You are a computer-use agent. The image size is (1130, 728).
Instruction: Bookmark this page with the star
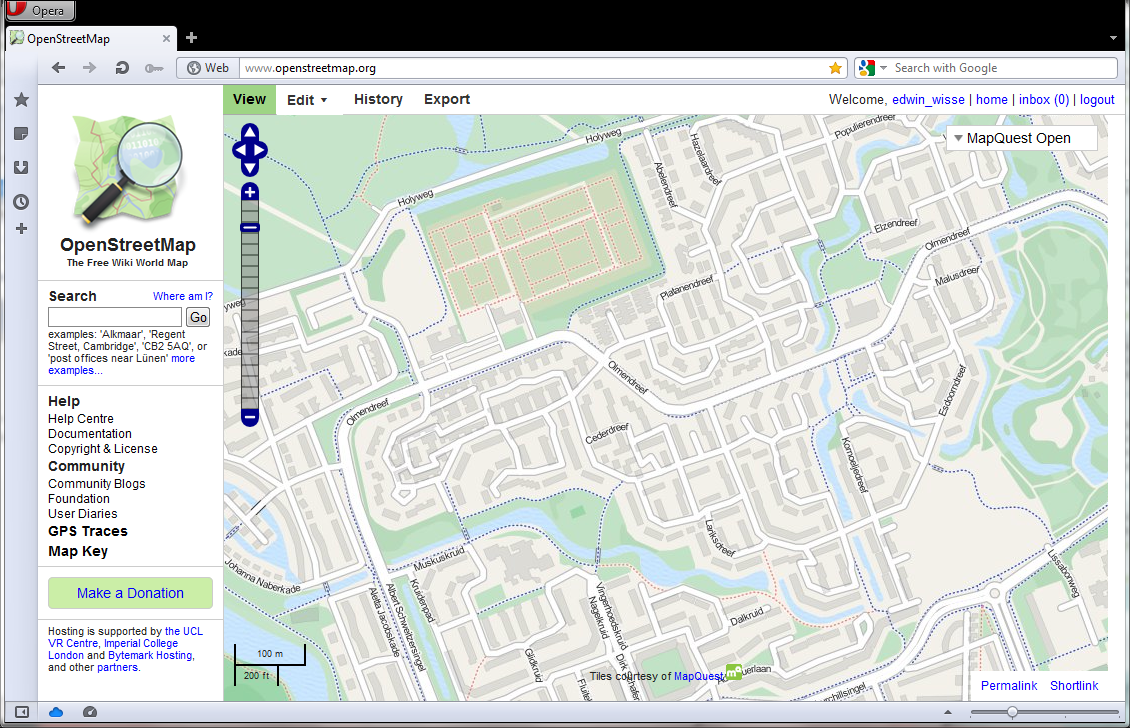pos(835,68)
